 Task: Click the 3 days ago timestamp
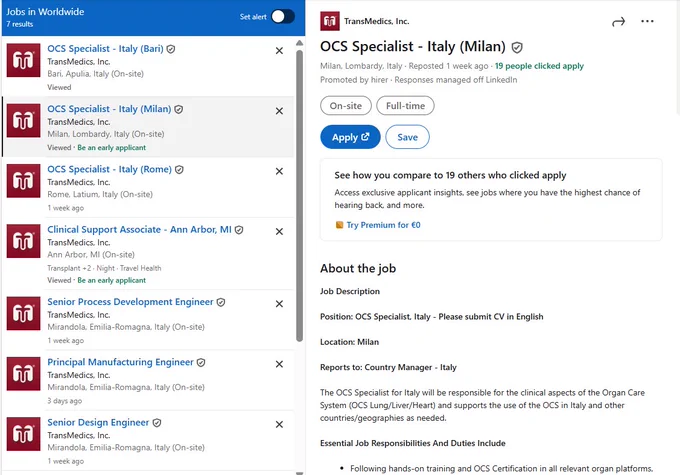[65, 401]
